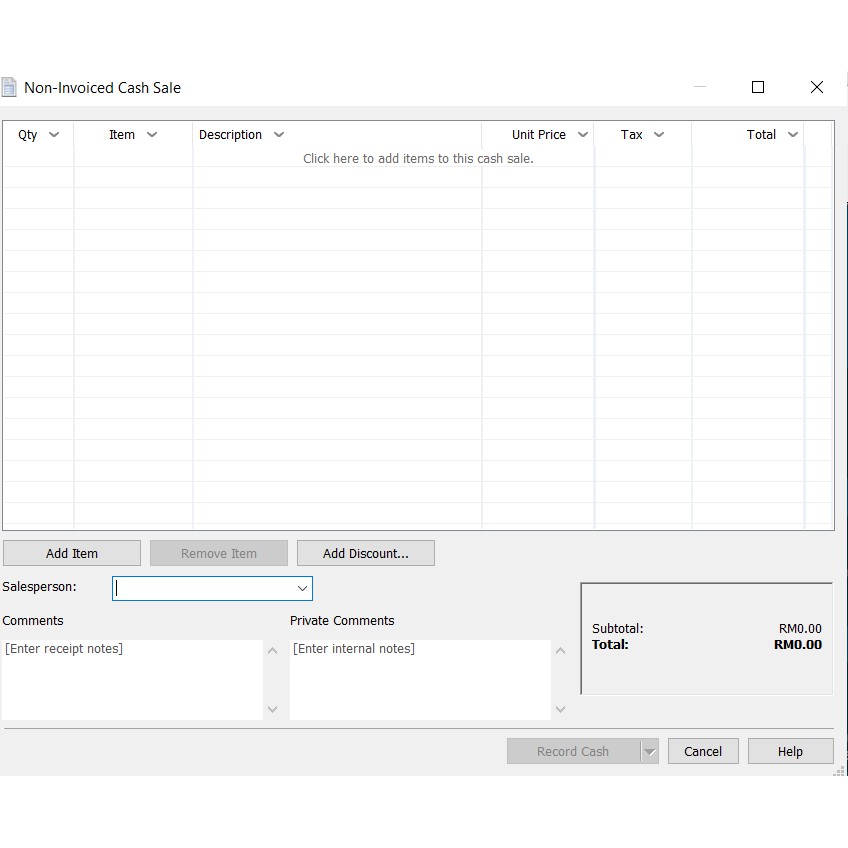The width and height of the screenshot is (848, 848).
Task: Open the Qty column dropdown arrow
Action: click(x=54, y=135)
